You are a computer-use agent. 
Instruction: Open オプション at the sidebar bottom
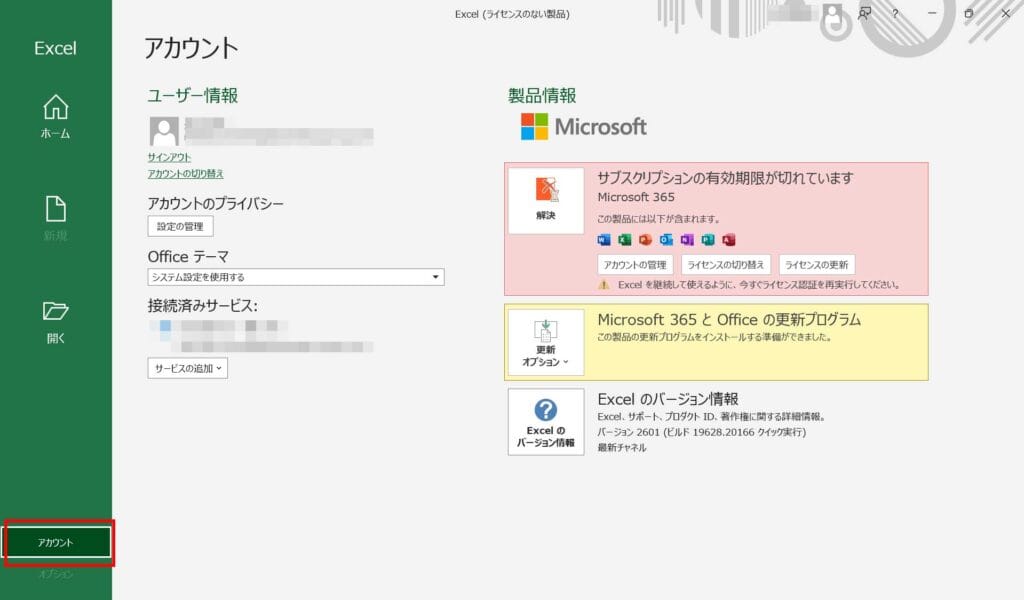tap(56, 574)
